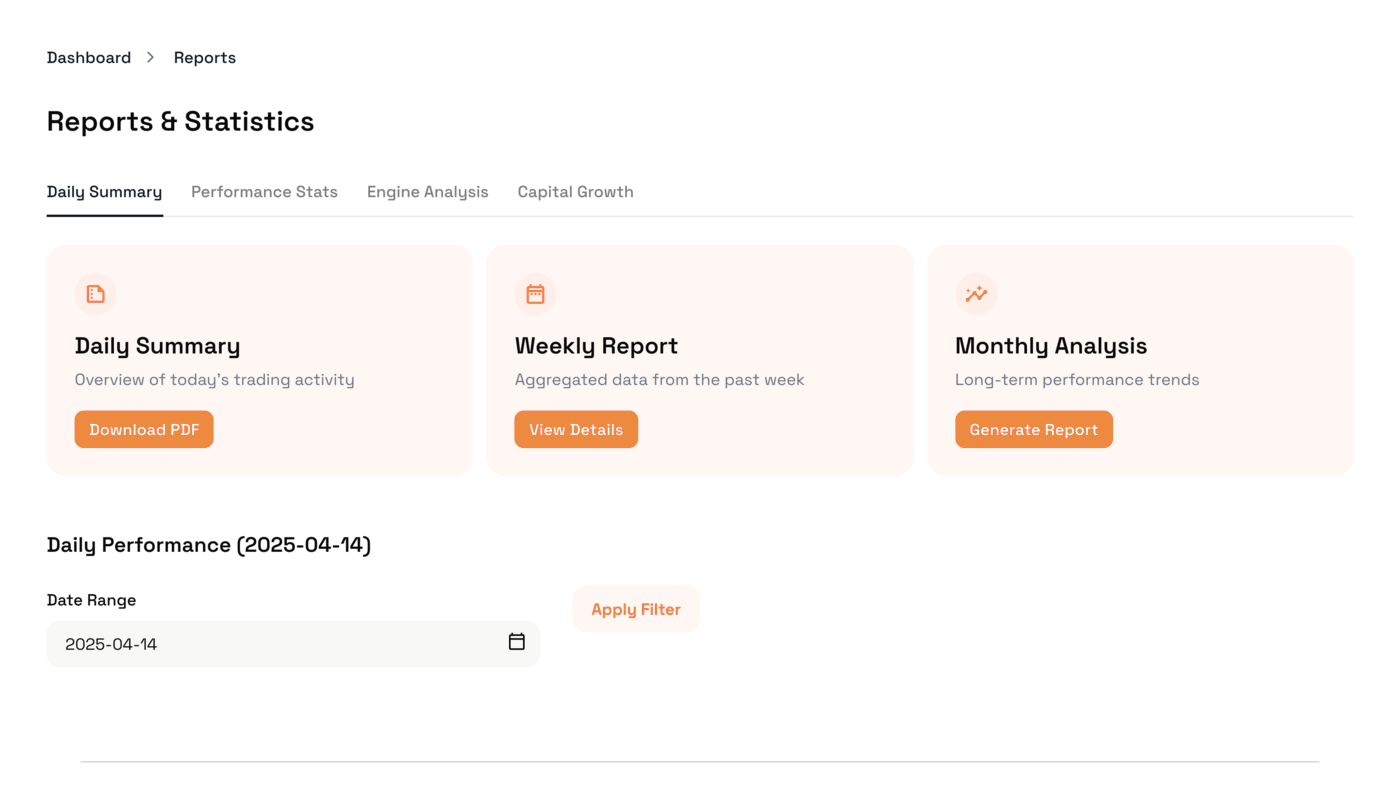Open the calendar picker in Date Range field
1400x796 pixels.
pos(516,642)
